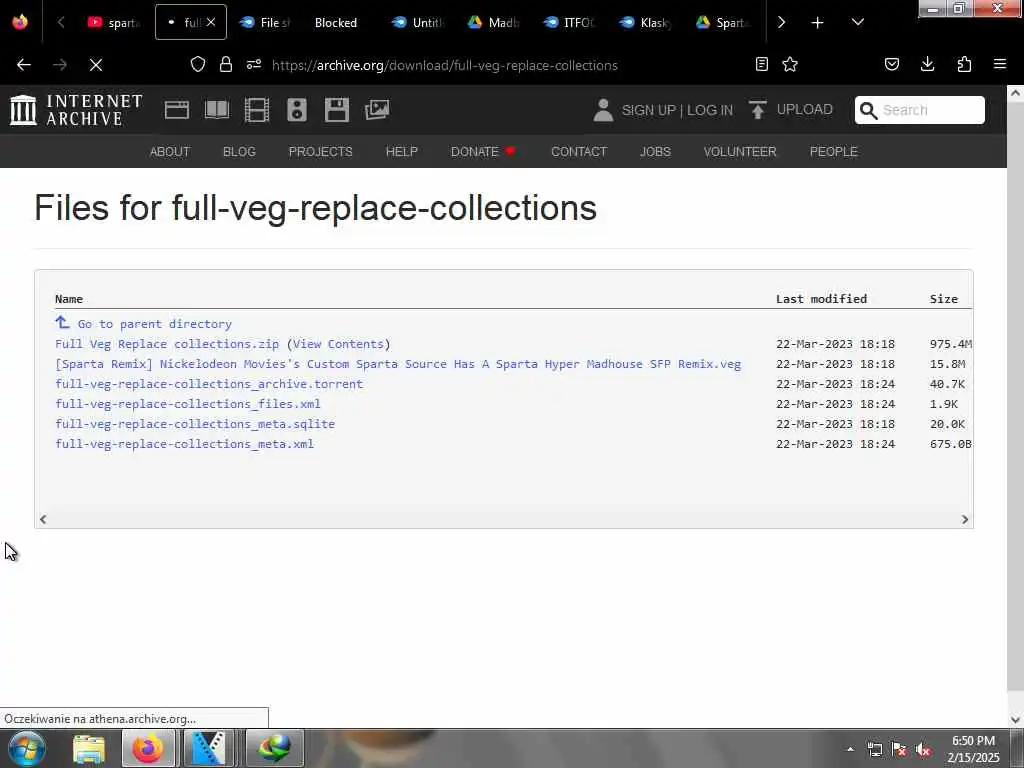Click Firefox icon on the taskbar

148,748
